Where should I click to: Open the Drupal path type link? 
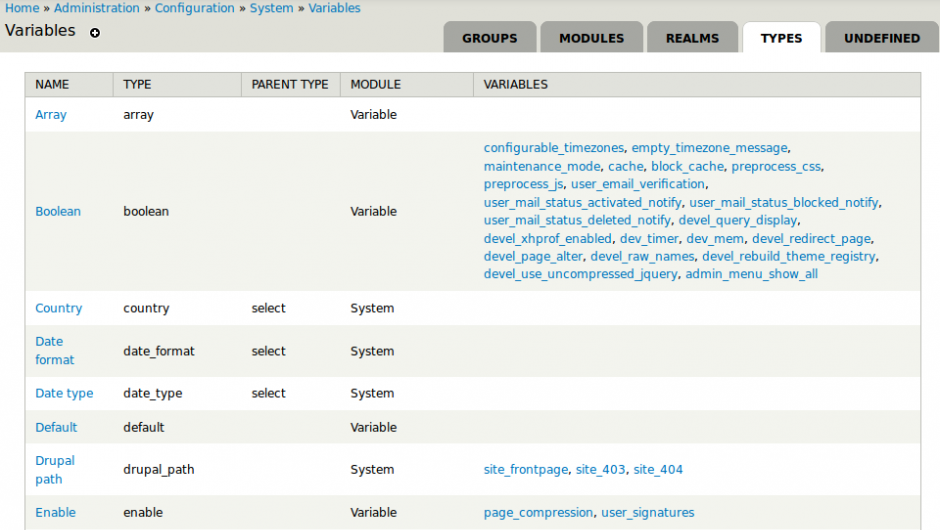coord(54,469)
